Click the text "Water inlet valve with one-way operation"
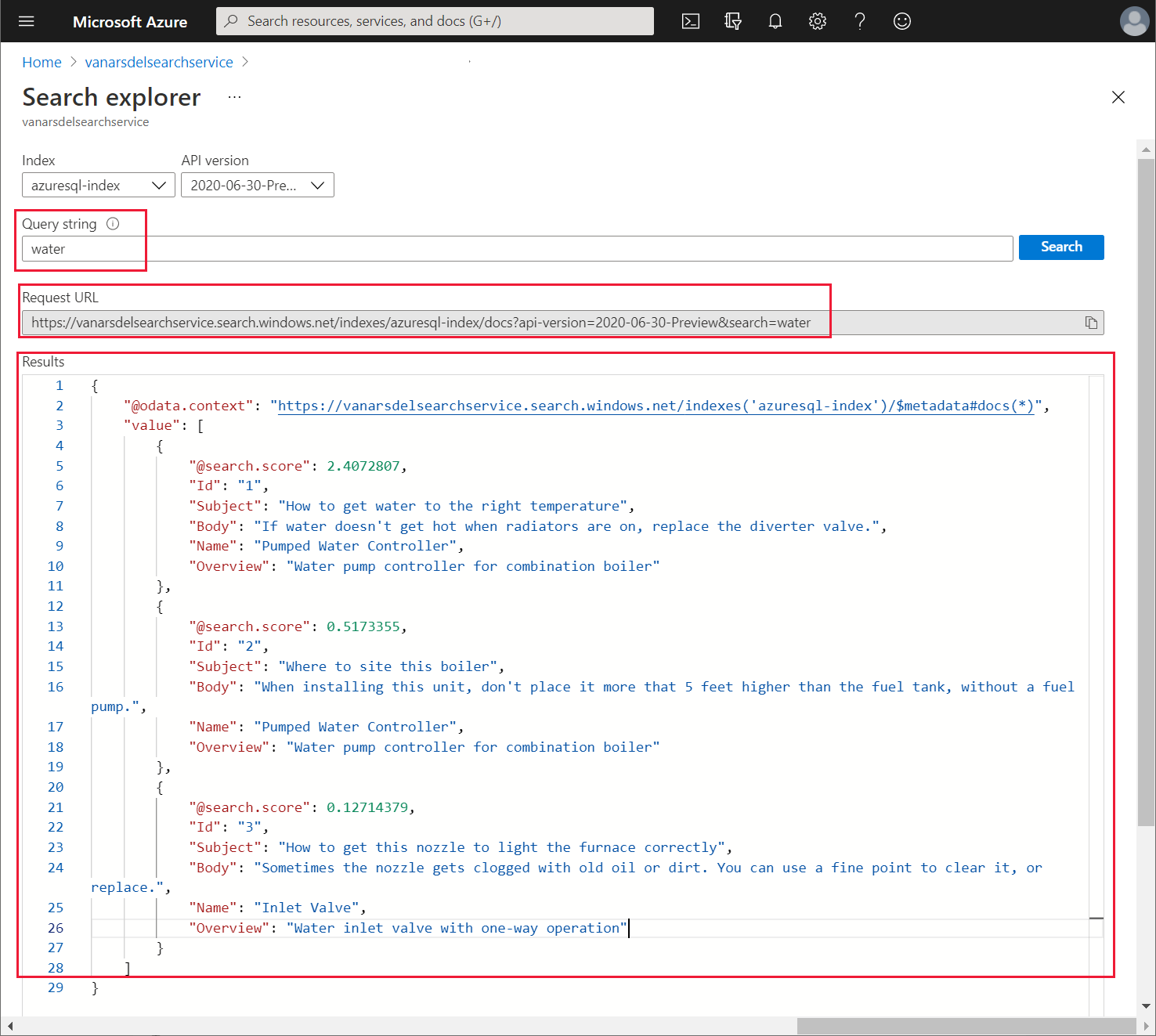 pos(457,928)
